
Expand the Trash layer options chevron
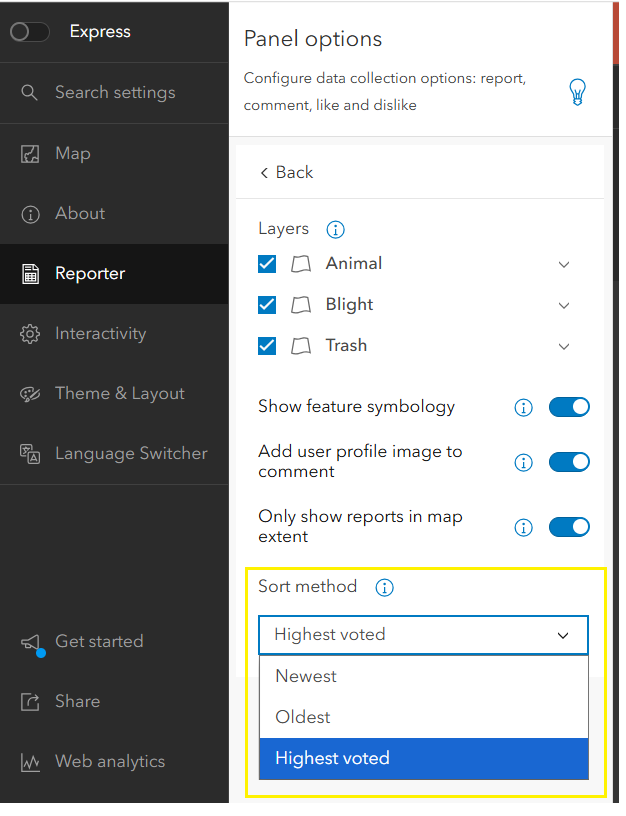pyautogui.click(x=564, y=347)
